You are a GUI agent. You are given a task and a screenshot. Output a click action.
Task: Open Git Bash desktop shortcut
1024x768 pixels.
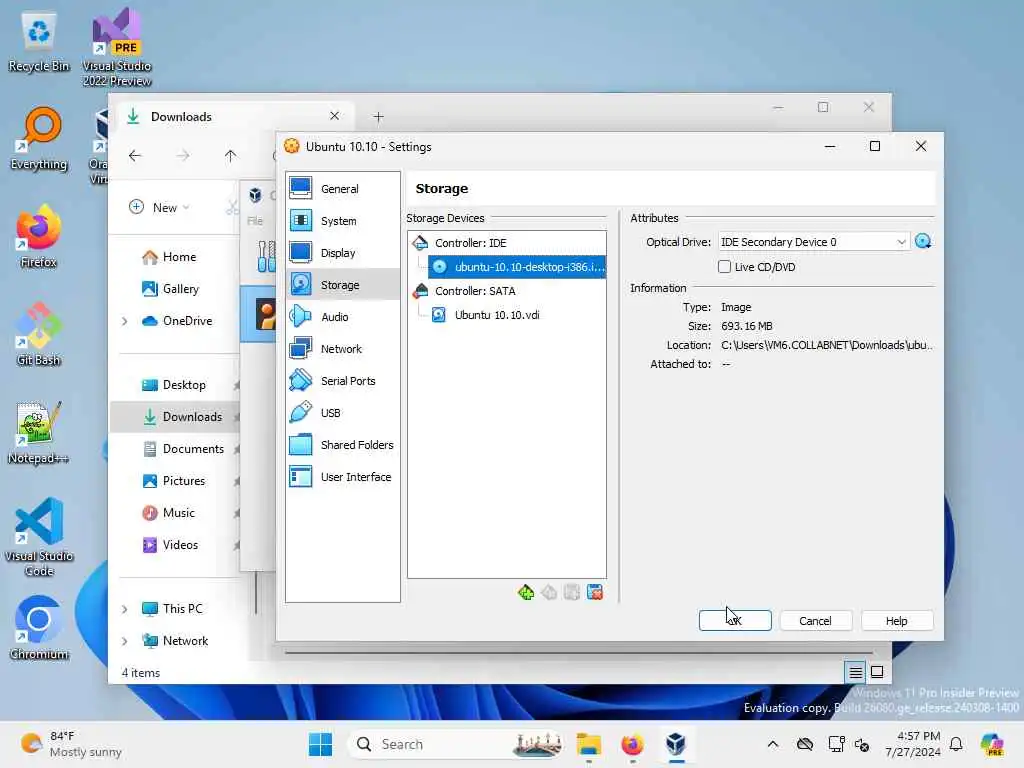39,335
